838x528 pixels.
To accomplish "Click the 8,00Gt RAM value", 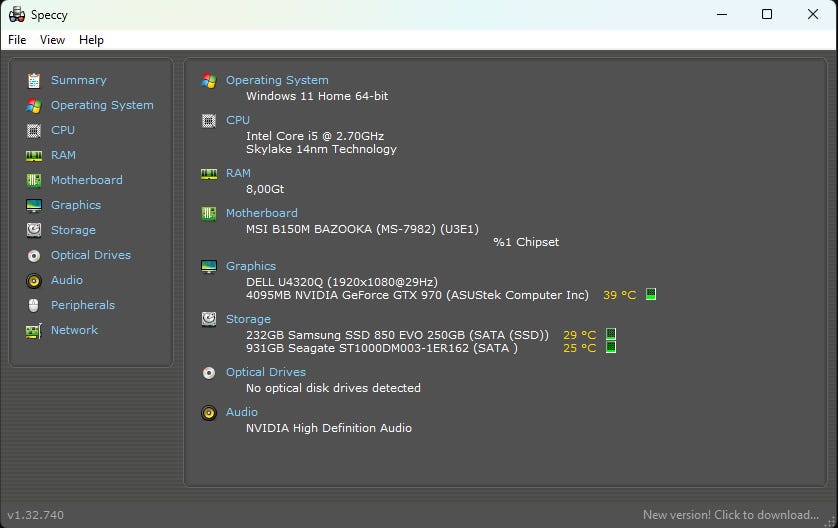I will [265, 189].
